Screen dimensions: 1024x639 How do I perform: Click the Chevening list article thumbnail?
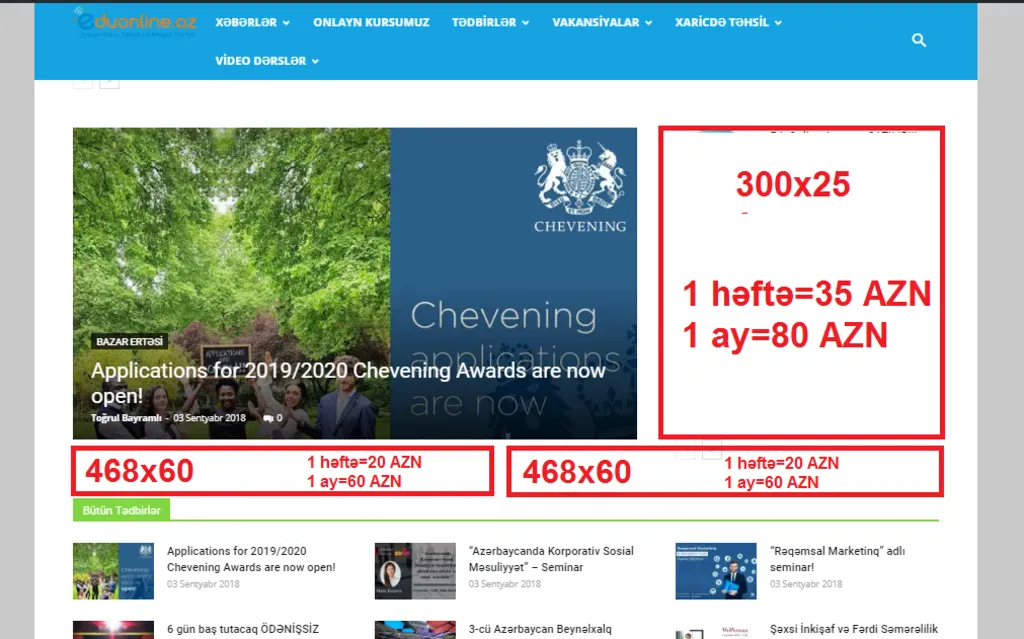coord(113,571)
